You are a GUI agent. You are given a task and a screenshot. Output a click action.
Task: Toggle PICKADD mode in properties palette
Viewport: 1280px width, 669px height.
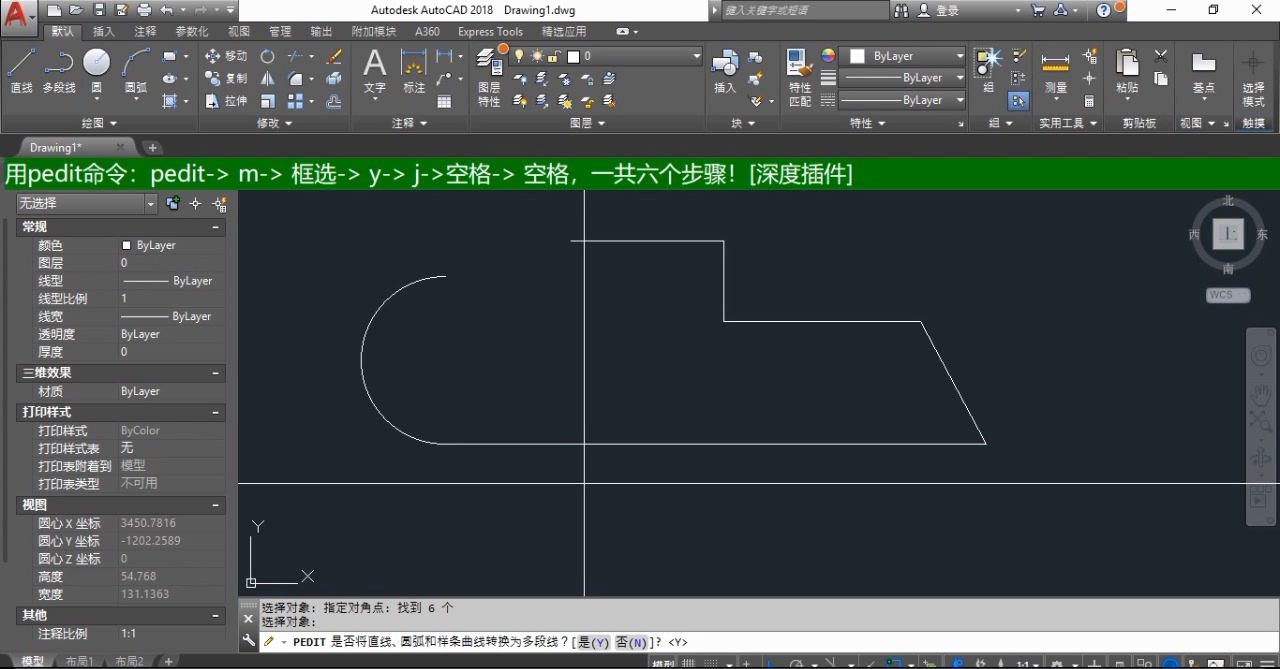pyautogui.click(x=173, y=204)
